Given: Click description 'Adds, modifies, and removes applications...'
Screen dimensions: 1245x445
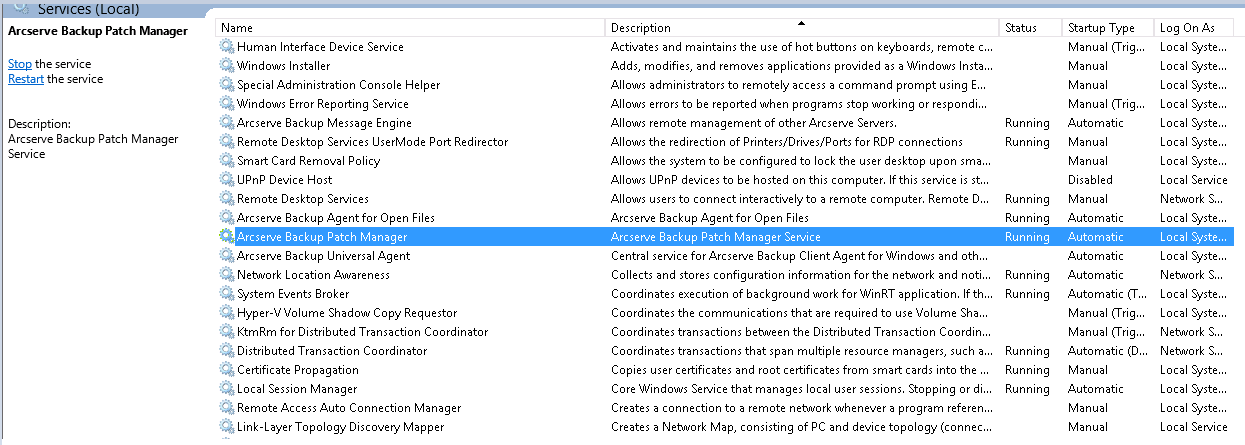Looking at the screenshot, I should coord(802,66).
